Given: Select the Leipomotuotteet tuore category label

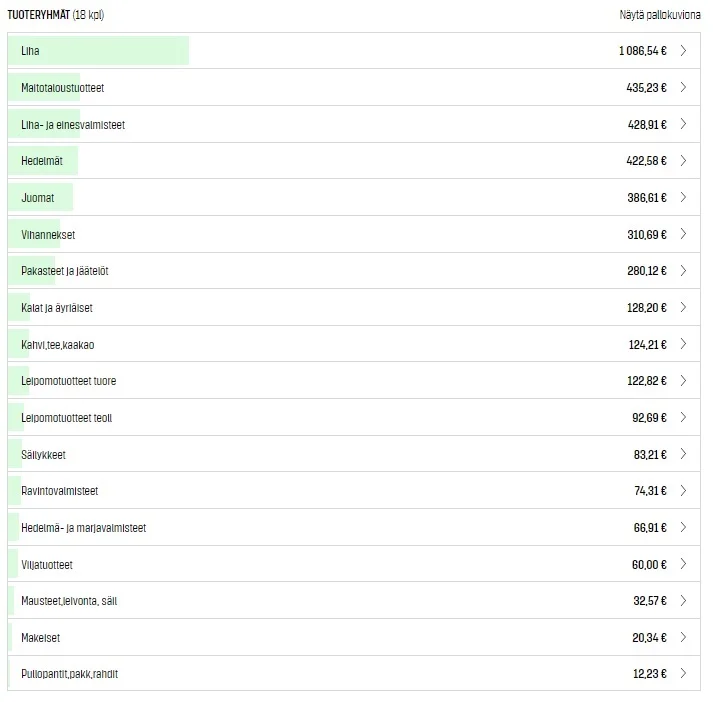Looking at the screenshot, I should (68, 381).
